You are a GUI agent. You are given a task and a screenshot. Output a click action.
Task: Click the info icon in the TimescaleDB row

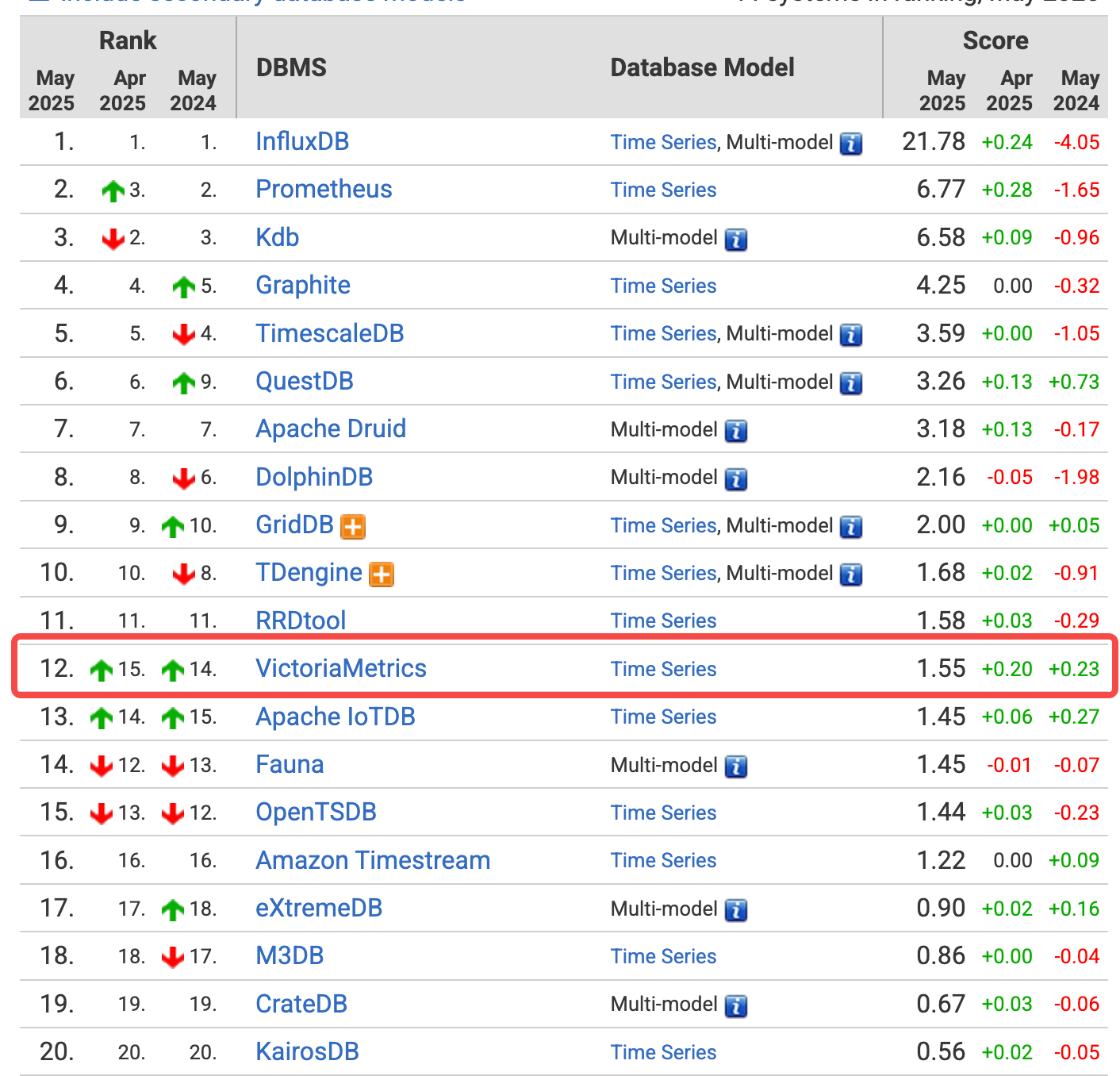click(851, 335)
